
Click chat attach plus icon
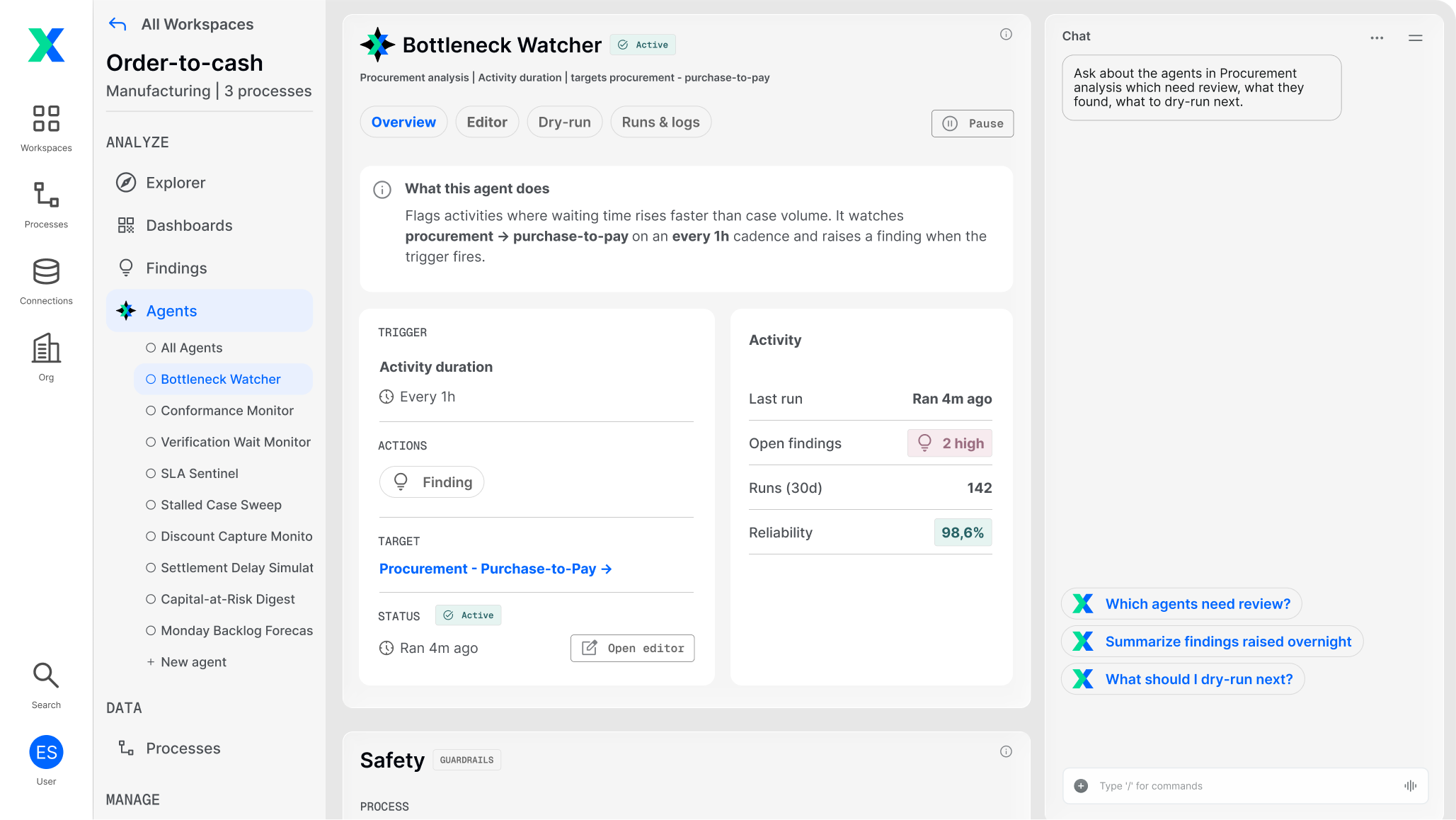[1081, 786]
